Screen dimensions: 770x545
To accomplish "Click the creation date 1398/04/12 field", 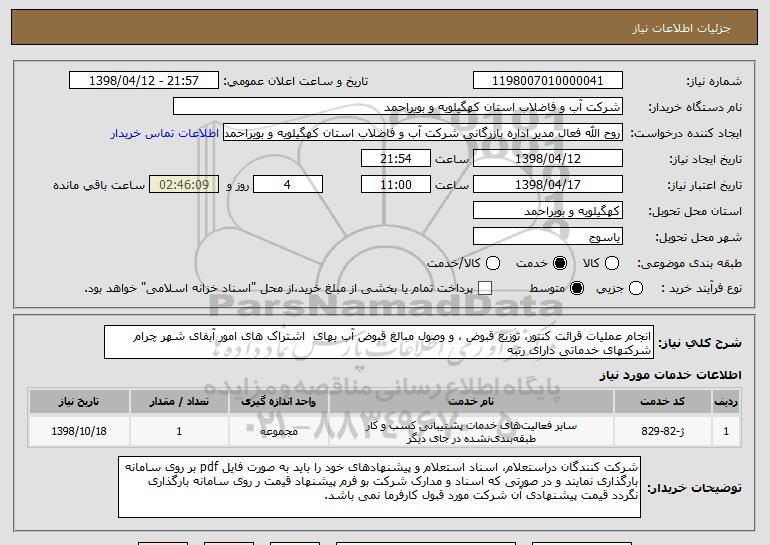I will tap(548, 159).
